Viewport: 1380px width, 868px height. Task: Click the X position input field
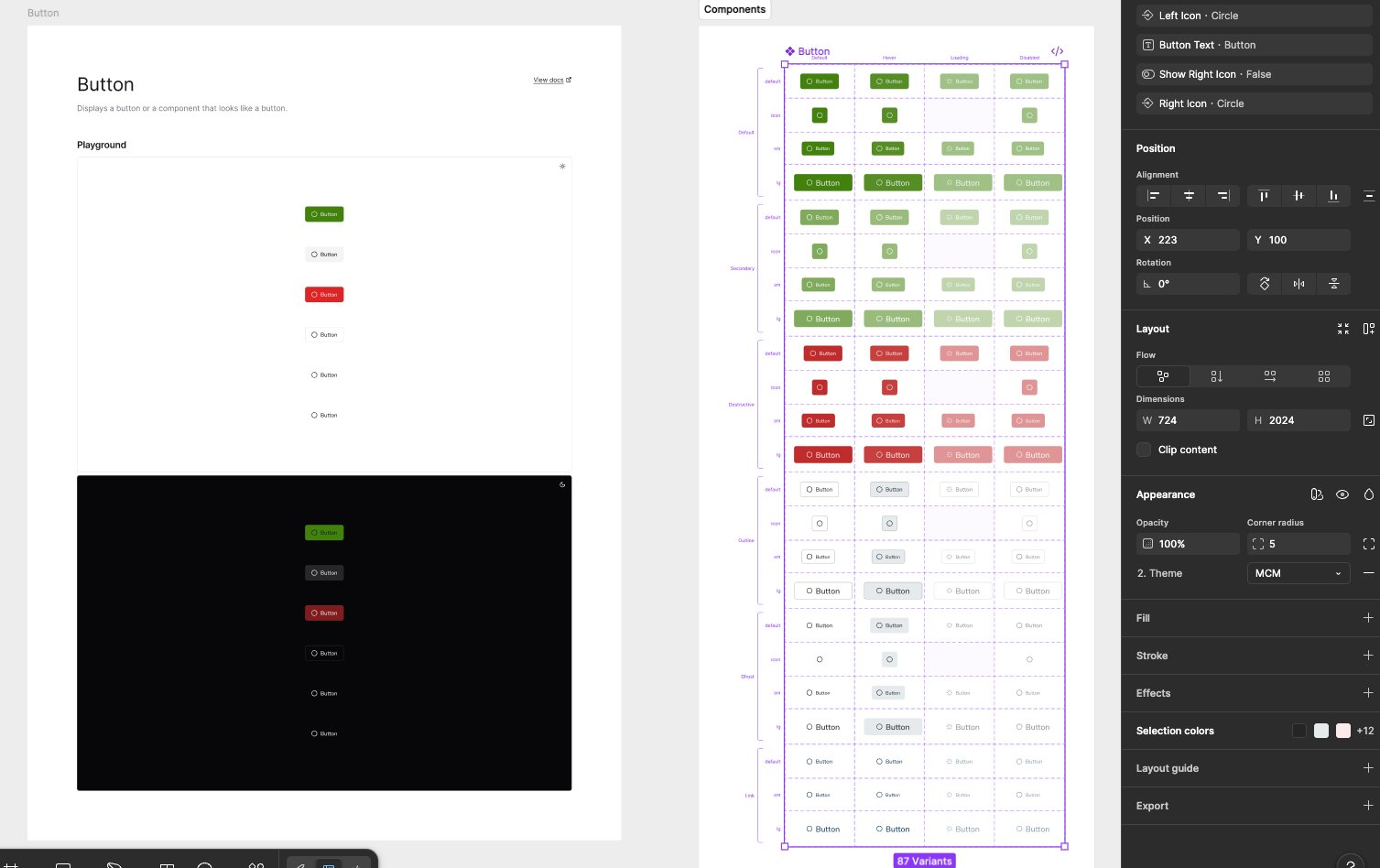(x=1188, y=240)
